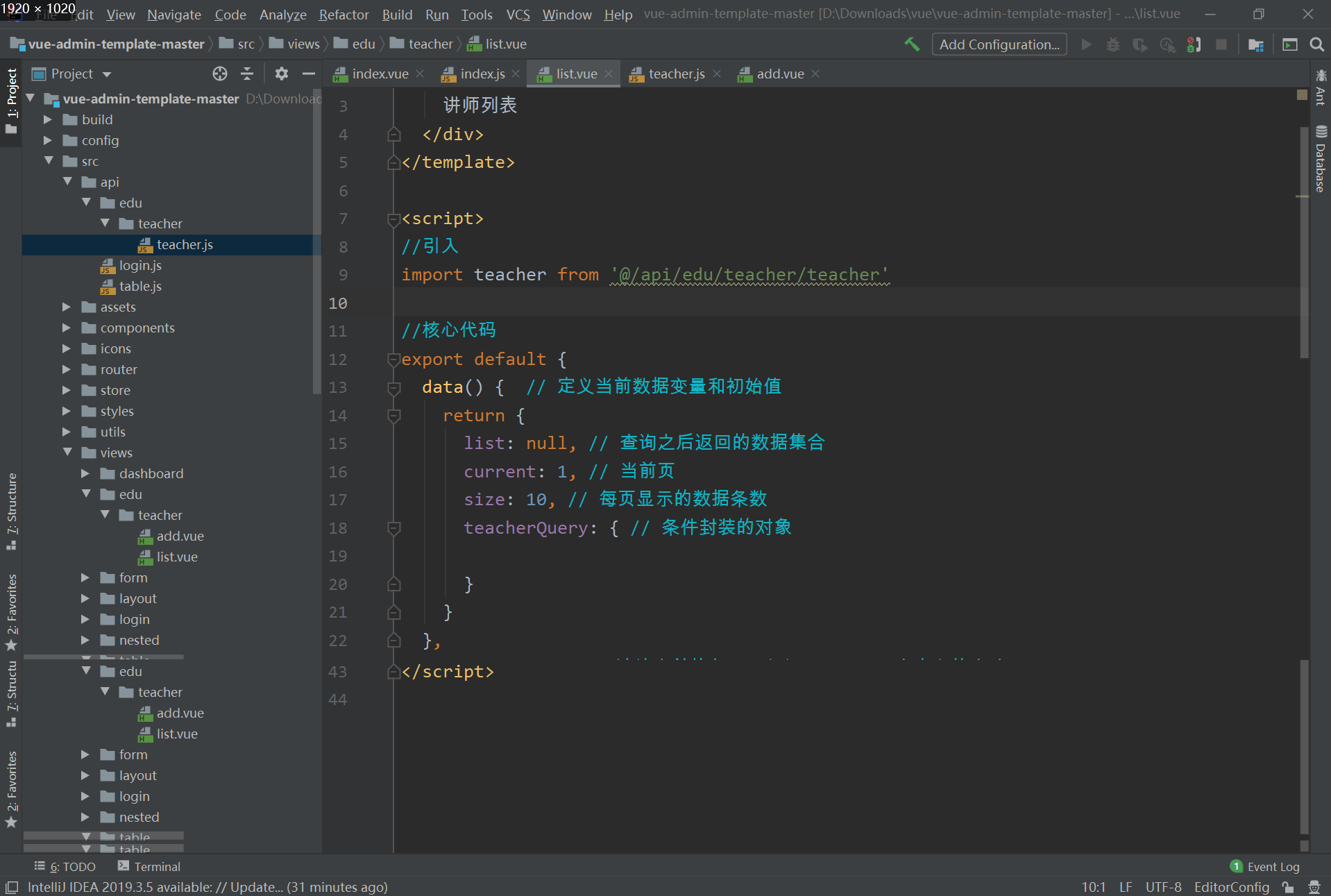Open the Event Log
Viewport: 1331px width, 896px height.
pos(1264,867)
